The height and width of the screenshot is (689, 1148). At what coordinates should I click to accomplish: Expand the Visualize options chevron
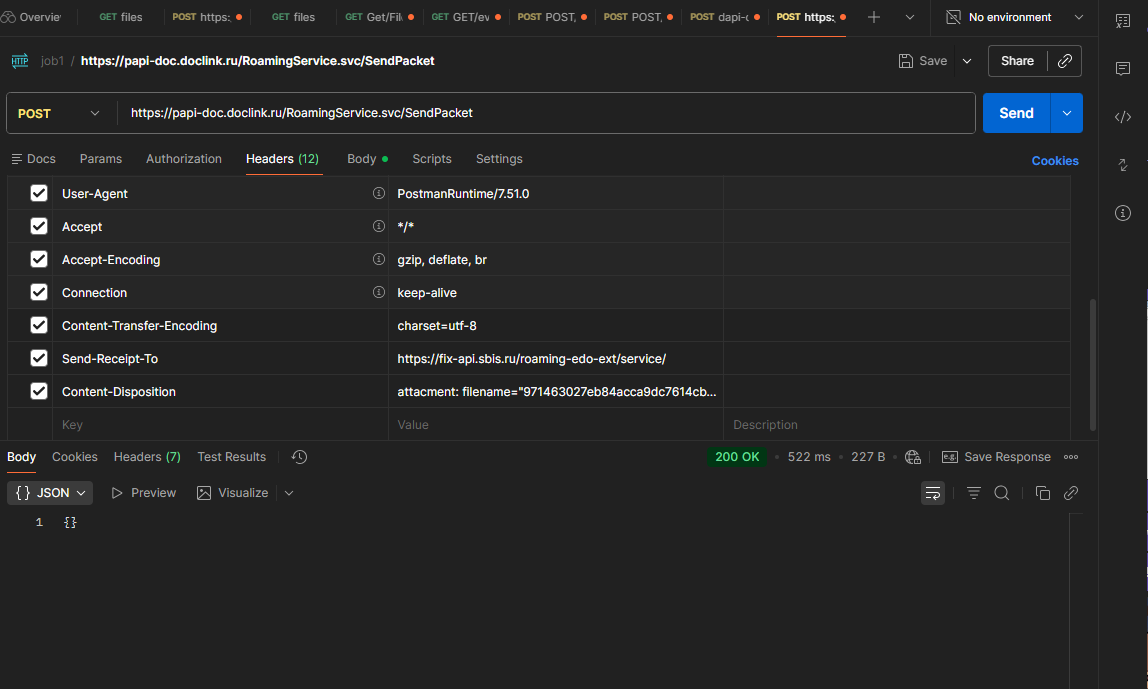tap(289, 494)
